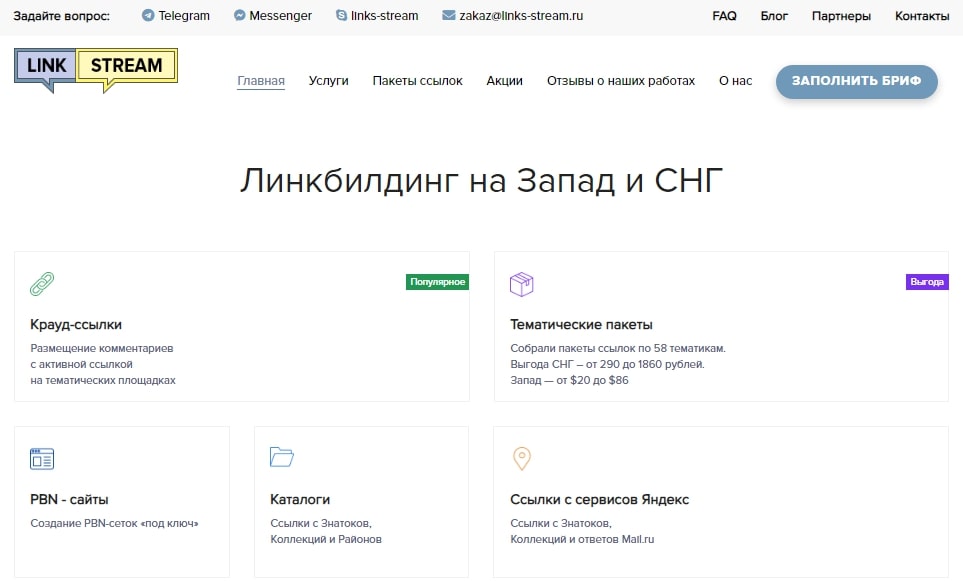This screenshot has height=582, width=963.
Task: Click the ЗАПОЛНИТЬ БРИФ button
Action: 856,83
